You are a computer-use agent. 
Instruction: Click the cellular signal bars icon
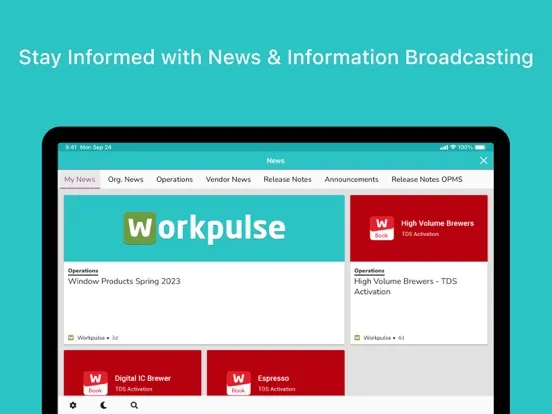(444, 148)
